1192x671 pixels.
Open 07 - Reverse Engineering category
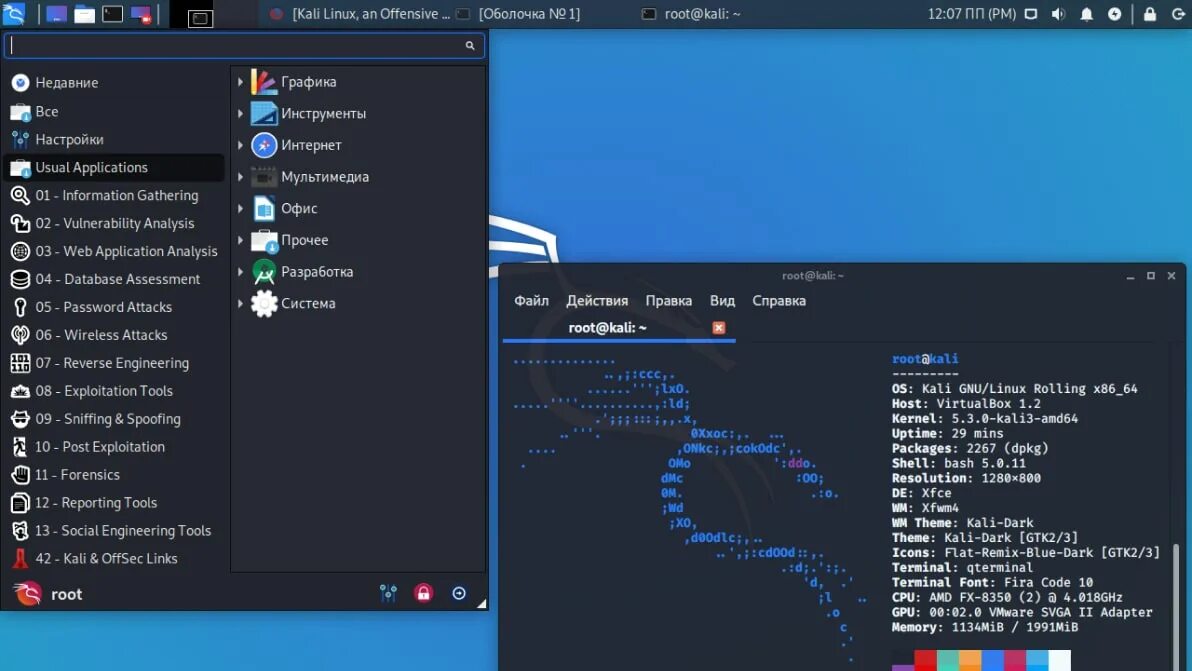(114, 363)
